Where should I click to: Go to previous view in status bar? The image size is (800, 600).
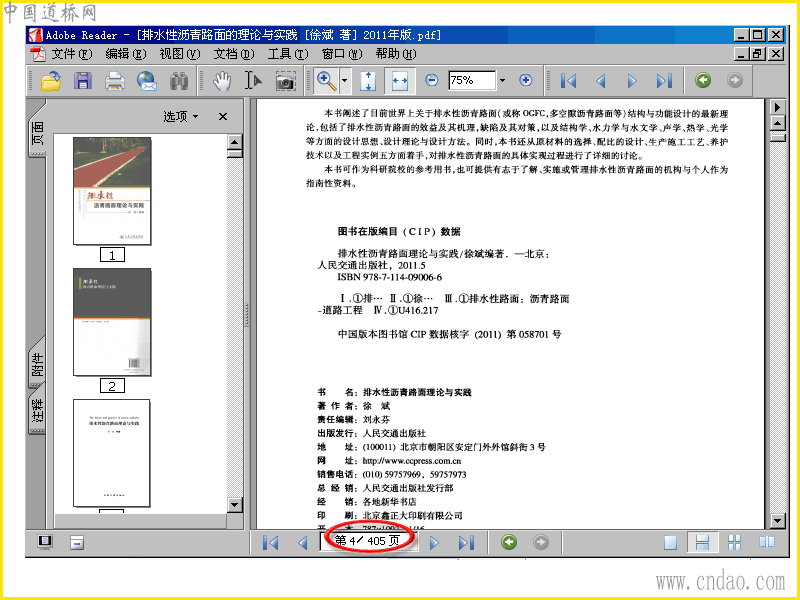click(x=509, y=542)
